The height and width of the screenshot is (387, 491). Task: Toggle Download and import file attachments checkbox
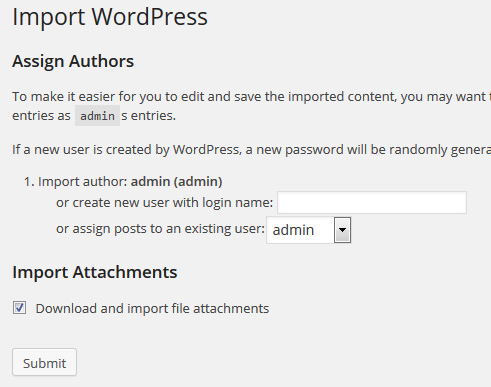click(19, 308)
